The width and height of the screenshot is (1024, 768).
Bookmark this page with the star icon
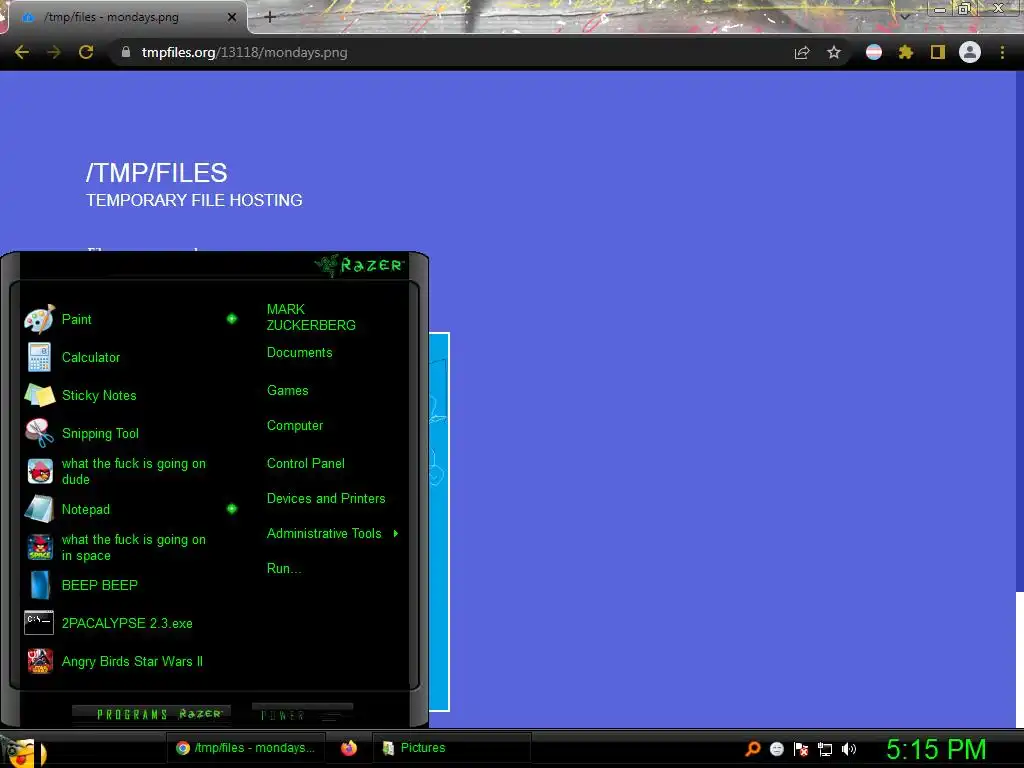pyautogui.click(x=834, y=52)
